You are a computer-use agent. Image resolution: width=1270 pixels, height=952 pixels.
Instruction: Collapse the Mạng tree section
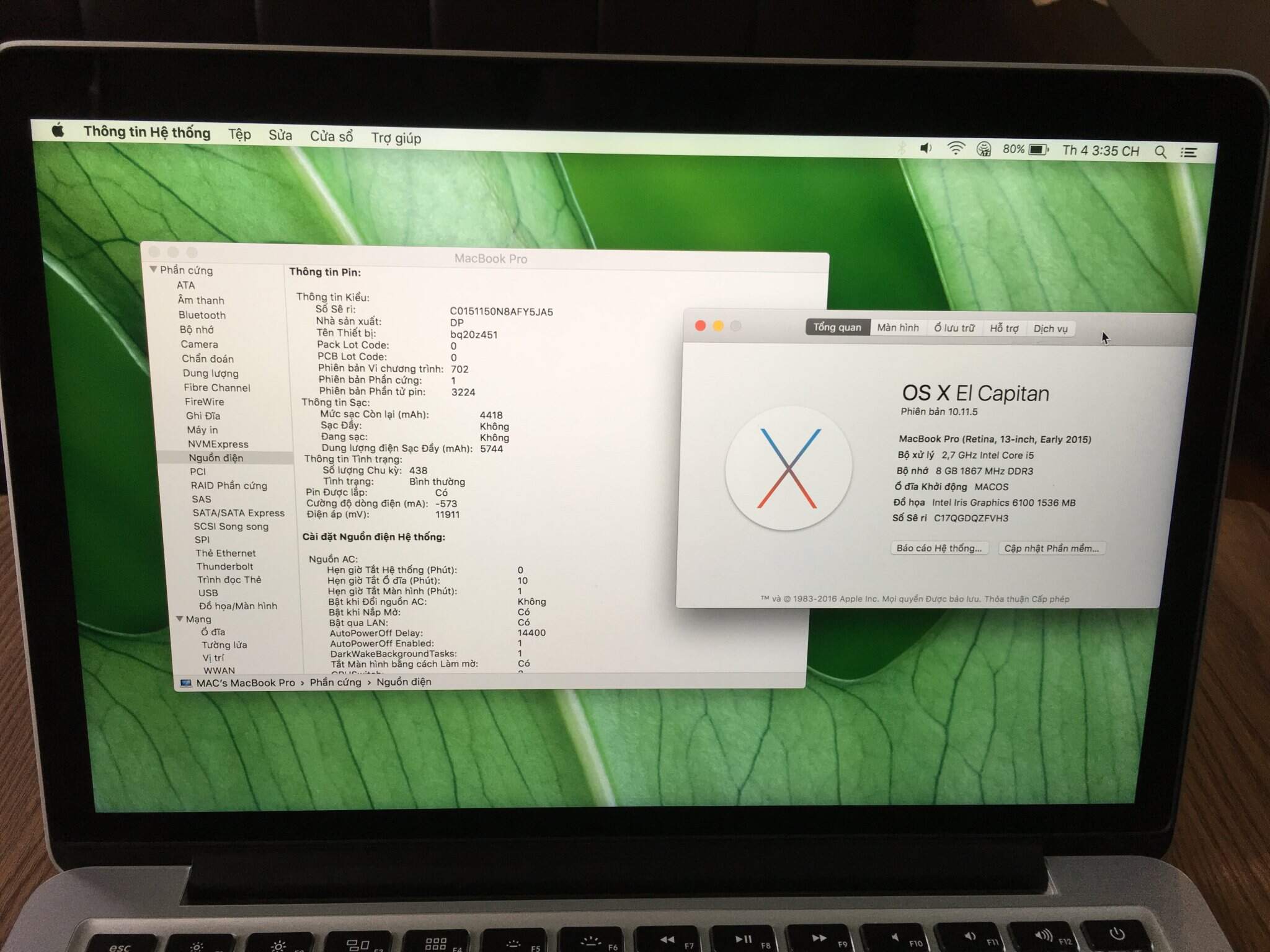179,619
